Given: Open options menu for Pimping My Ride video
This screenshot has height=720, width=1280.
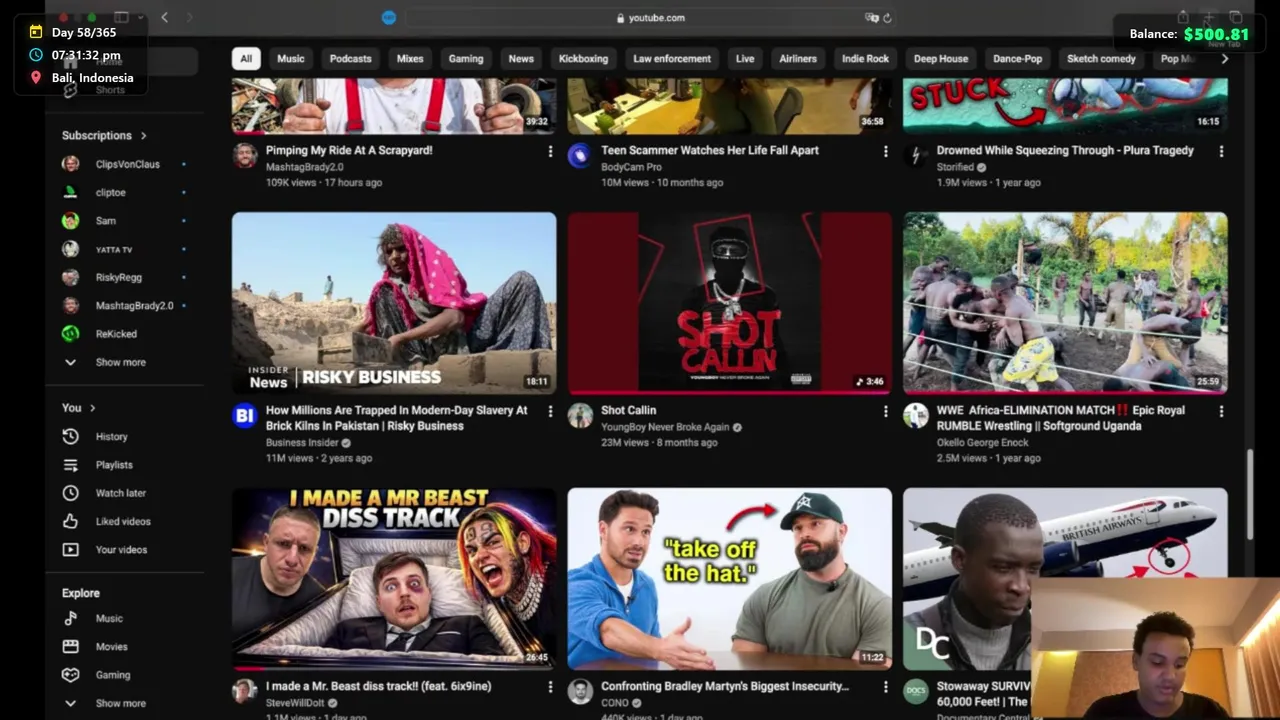Looking at the screenshot, I should 549,151.
